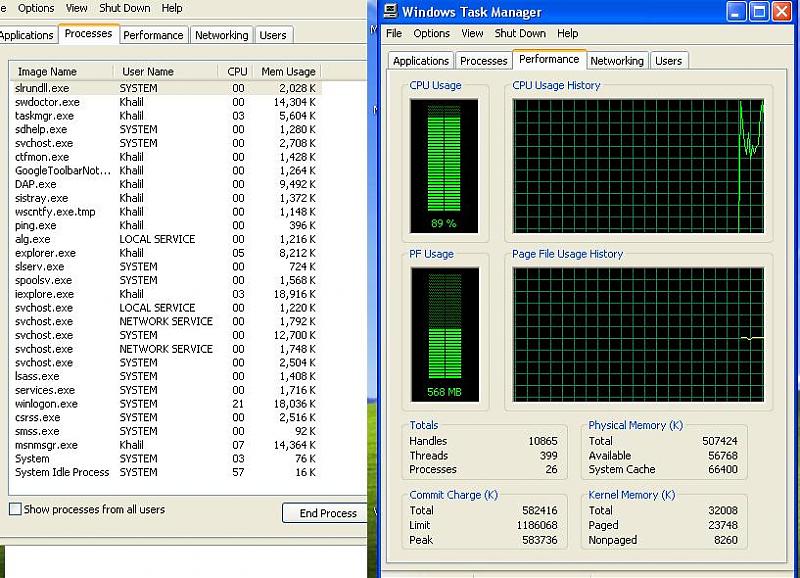Viewport: 800px width, 578px height.
Task: Select the msnmsgr.exe process row
Action: pyautogui.click(x=46, y=445)
